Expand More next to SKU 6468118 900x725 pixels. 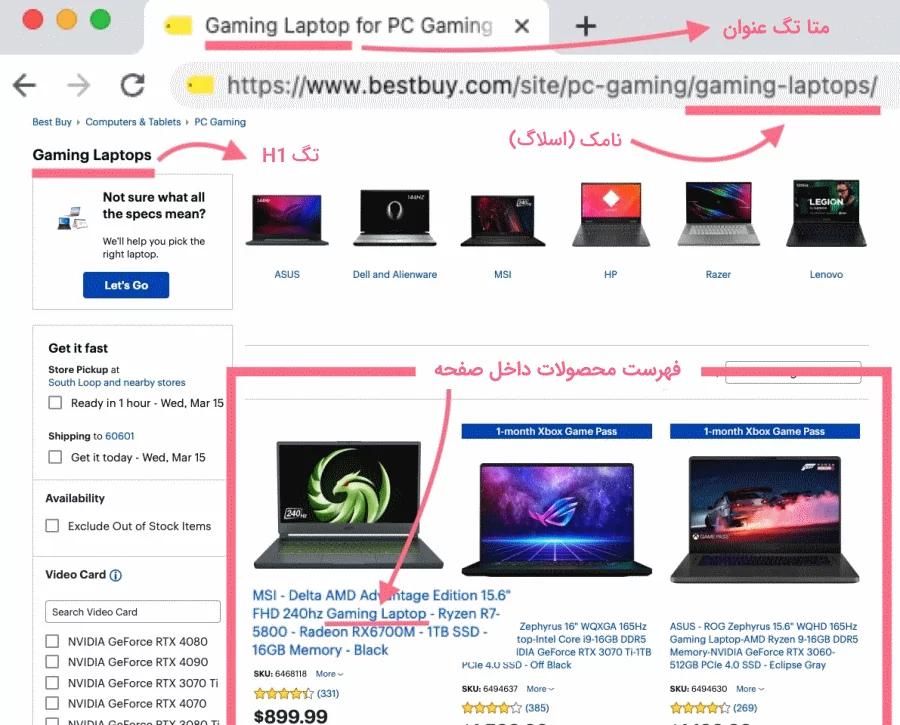click(x=329, y=674)
